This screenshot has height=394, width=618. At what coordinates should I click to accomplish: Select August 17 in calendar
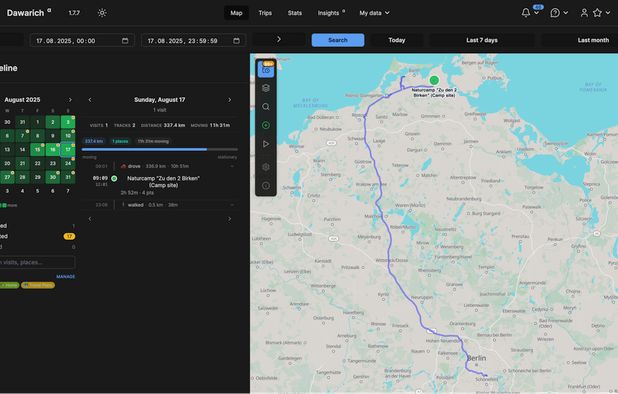(68, 149)
